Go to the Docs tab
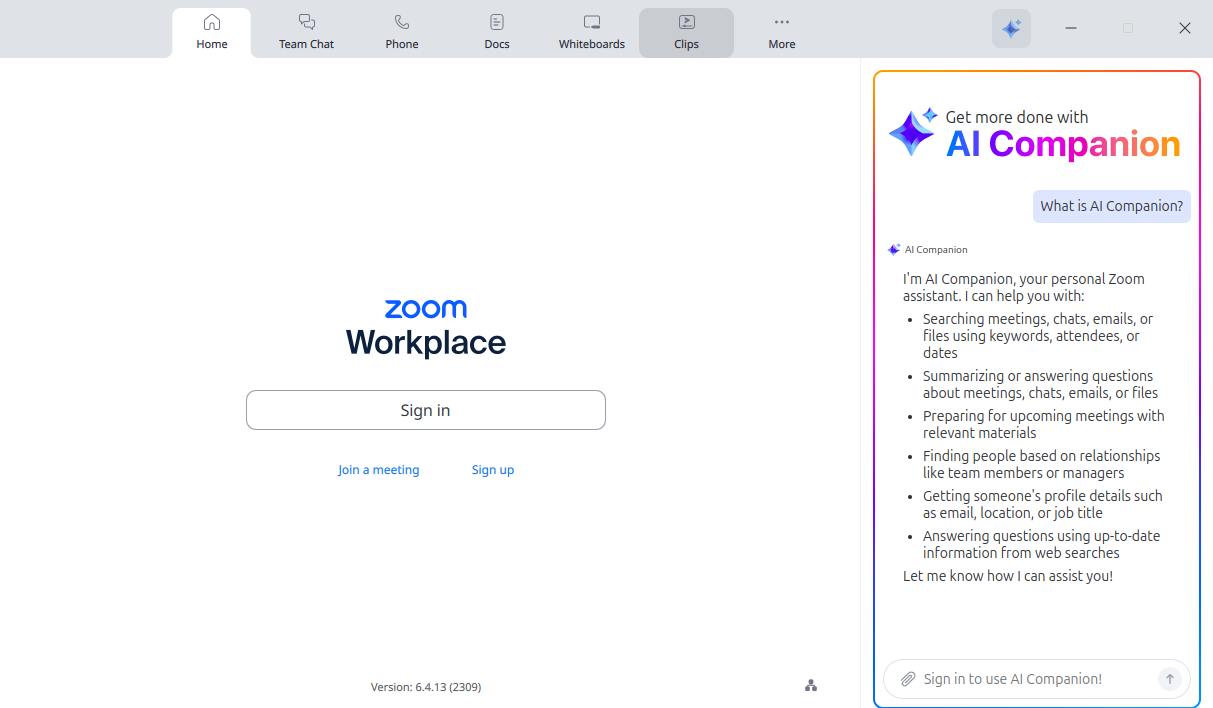Image resolution: width=1213 pixels, height=708 pixels. (x=497, y=32)
